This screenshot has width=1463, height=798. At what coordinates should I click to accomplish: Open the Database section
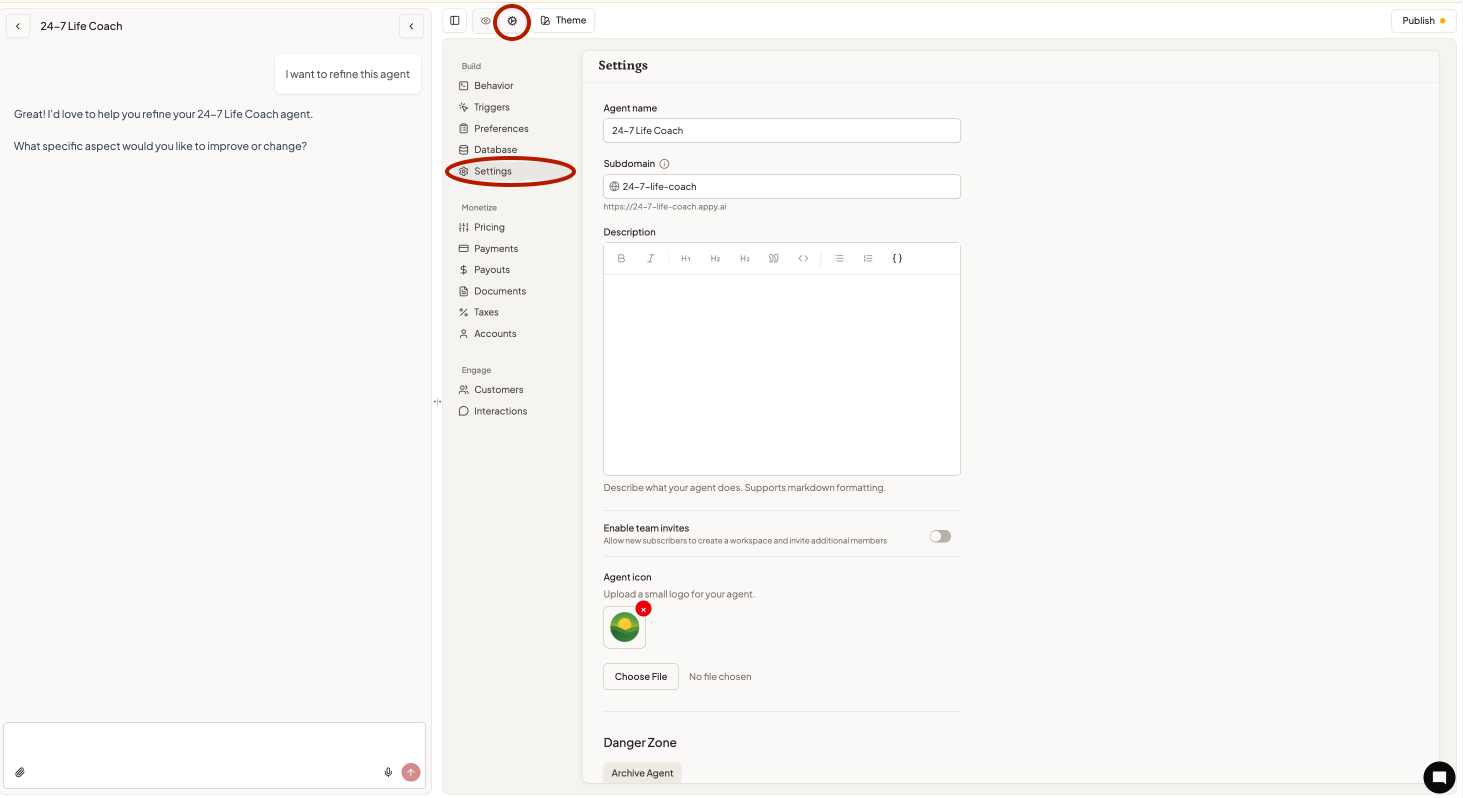click(495, 150)
